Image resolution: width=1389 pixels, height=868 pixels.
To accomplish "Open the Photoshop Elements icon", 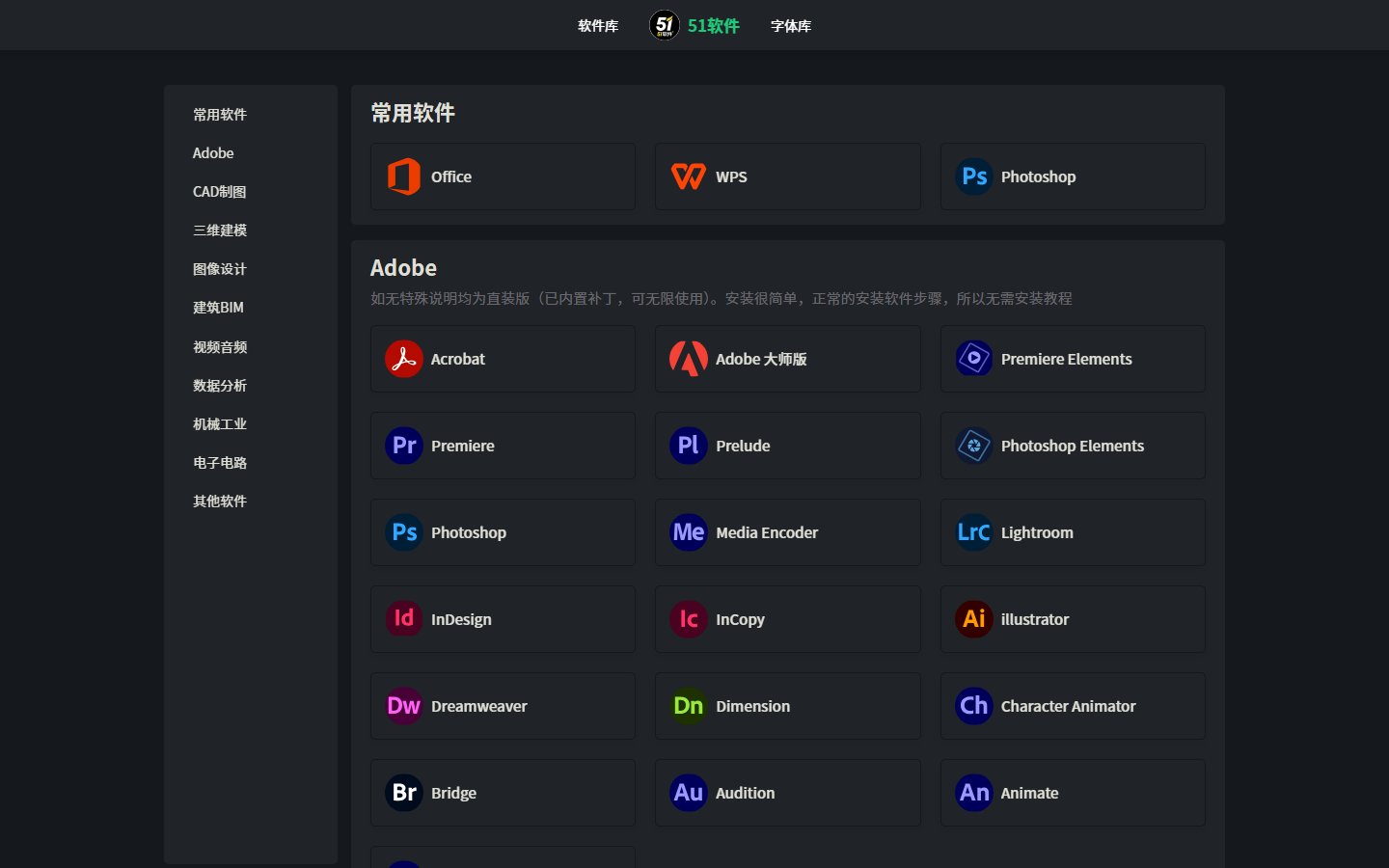I will (x=974, y=446).
